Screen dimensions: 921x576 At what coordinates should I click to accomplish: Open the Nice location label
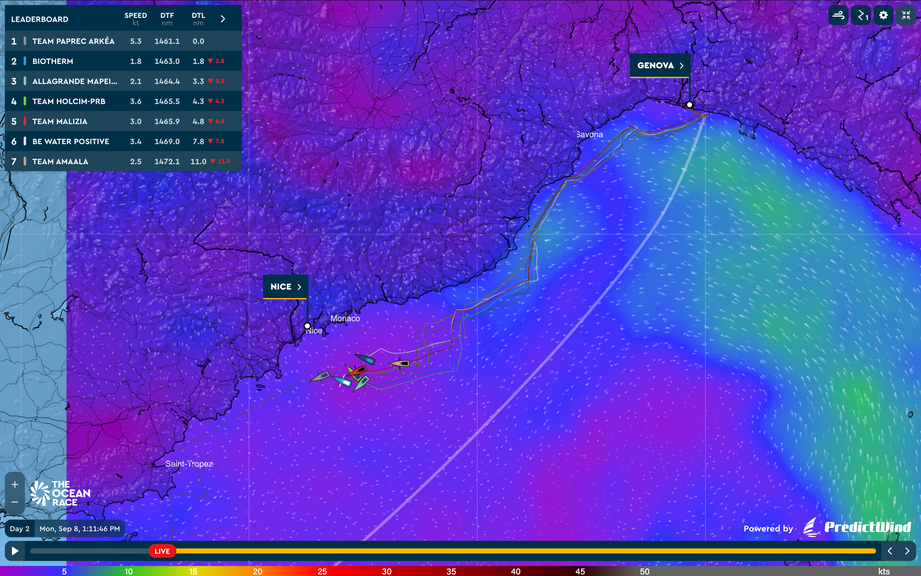click(x=285, y=287)
